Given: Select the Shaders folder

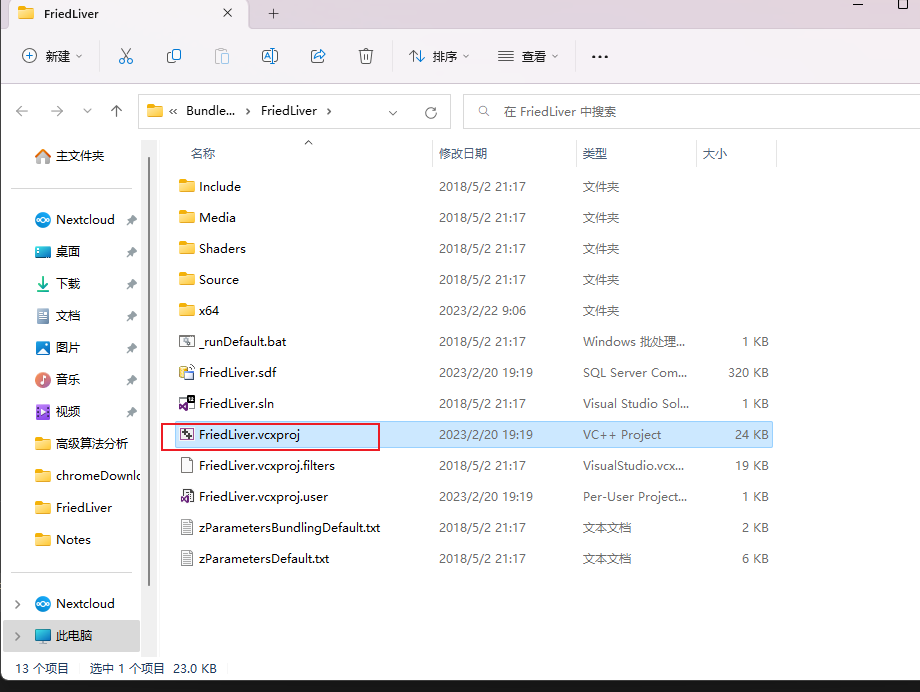Looking at the screenshot, I should pyautogui.click(x=474, y=249).
